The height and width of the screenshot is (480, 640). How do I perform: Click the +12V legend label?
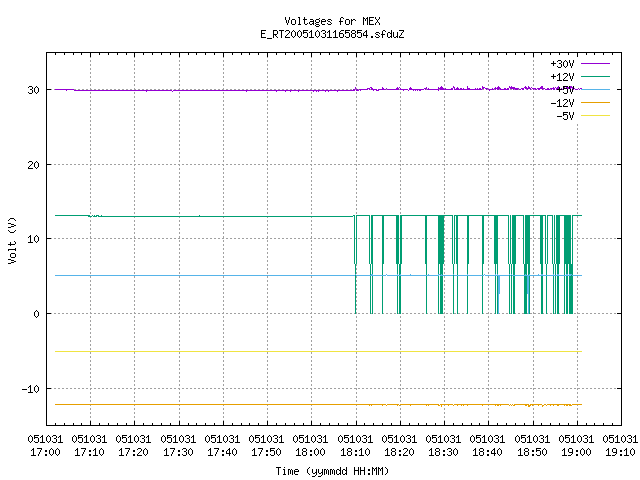point(562,77)
